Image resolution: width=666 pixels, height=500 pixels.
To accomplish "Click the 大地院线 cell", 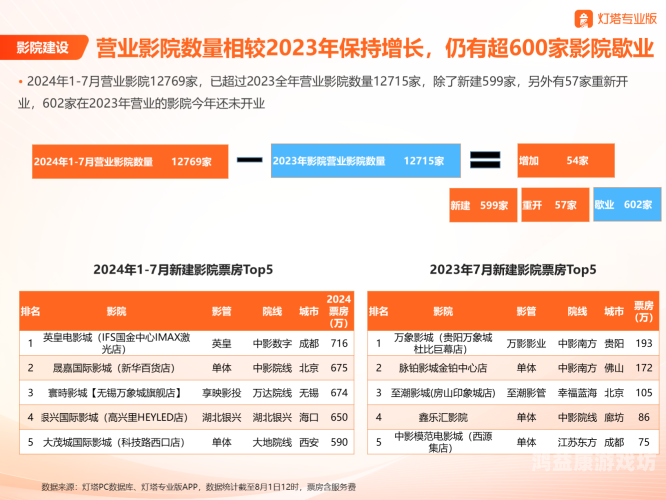I will tap(272, 442).
